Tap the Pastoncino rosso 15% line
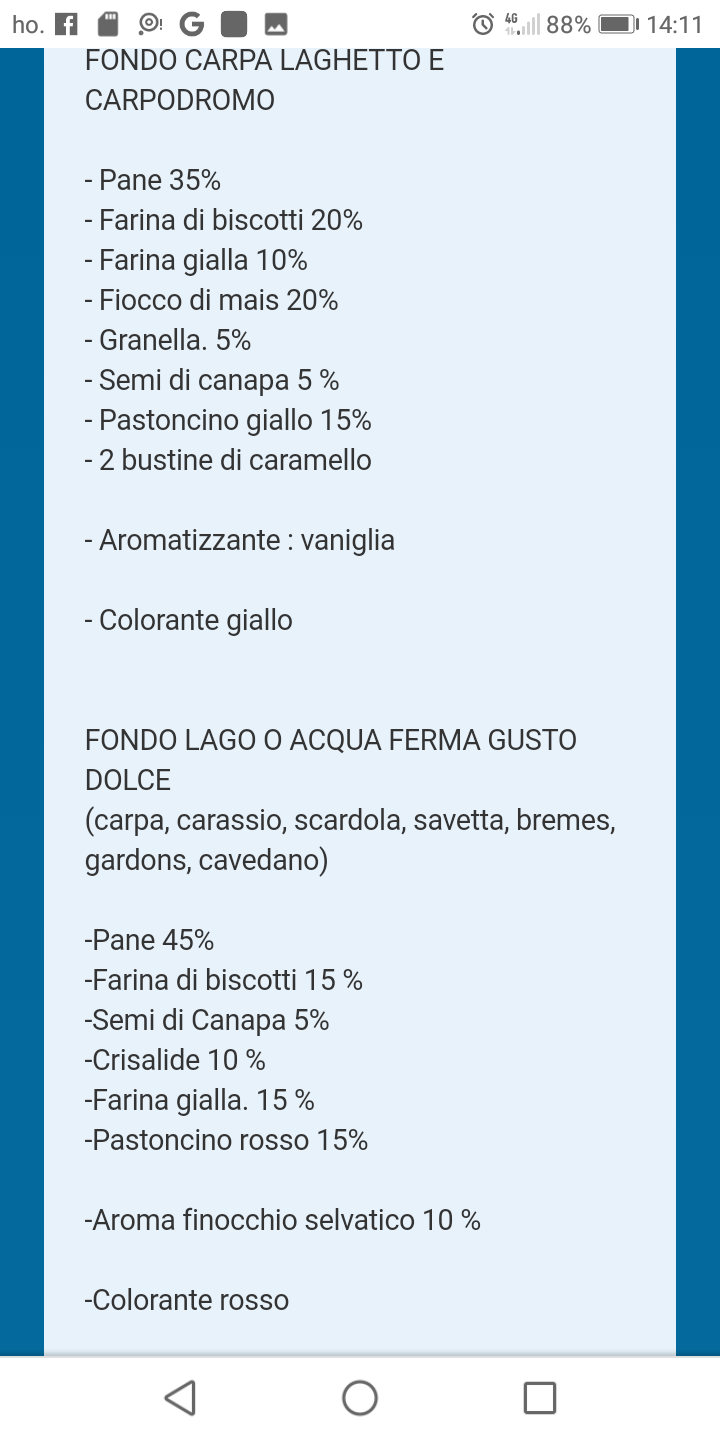 click(x=227, y=1140)
